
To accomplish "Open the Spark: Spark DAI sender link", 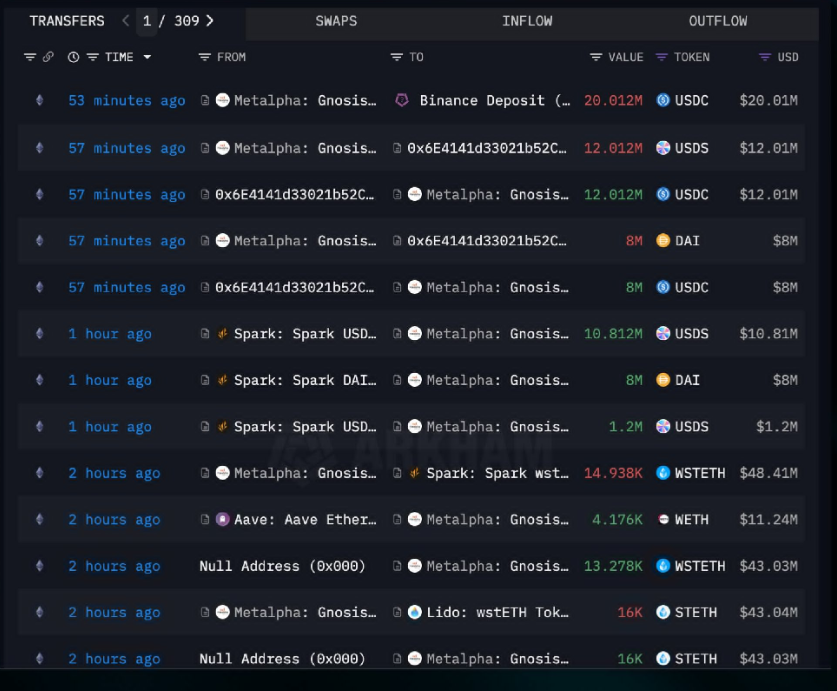I will pyautogui.click(x=305, y=380).
